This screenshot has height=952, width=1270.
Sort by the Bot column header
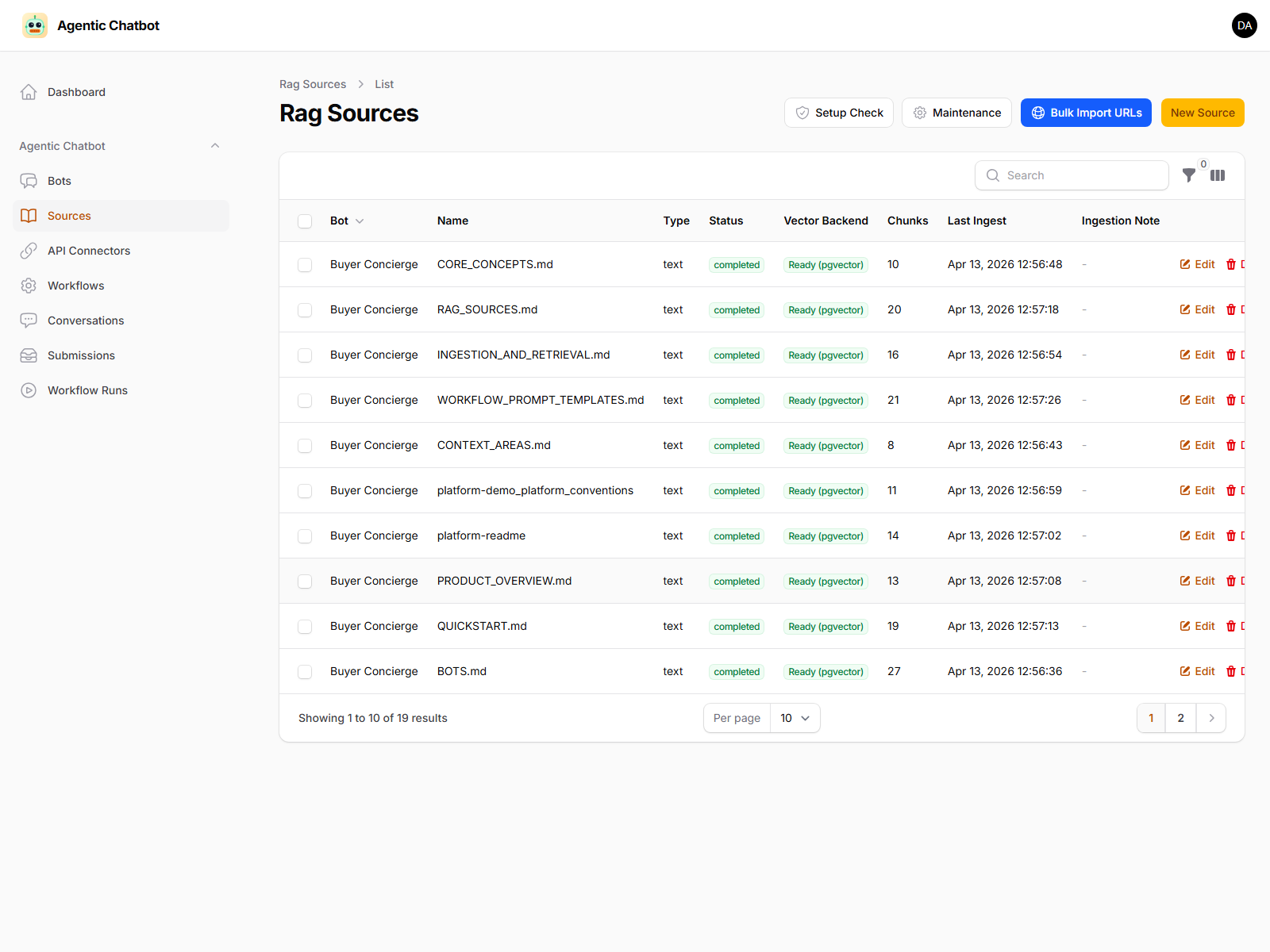pyautogui.click(x=347, y=221)
